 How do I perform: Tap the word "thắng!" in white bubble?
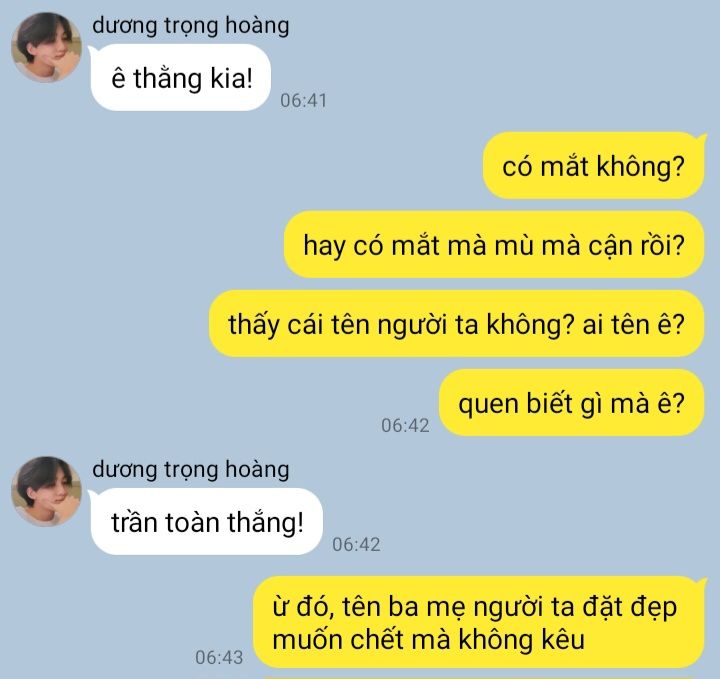click(265, 522)
